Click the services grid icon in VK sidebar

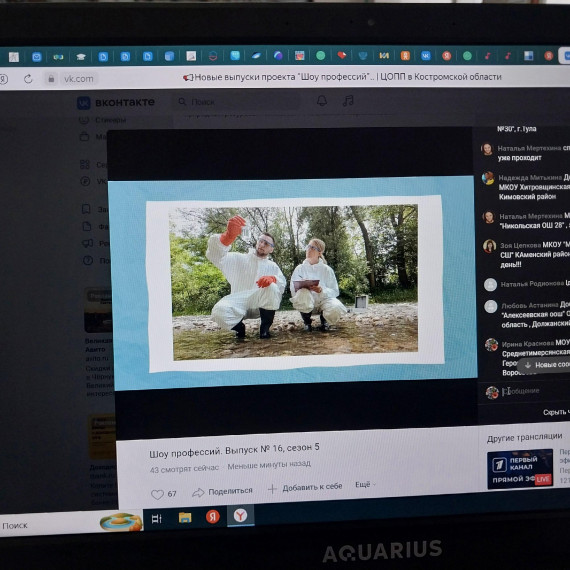coord(85,165)
